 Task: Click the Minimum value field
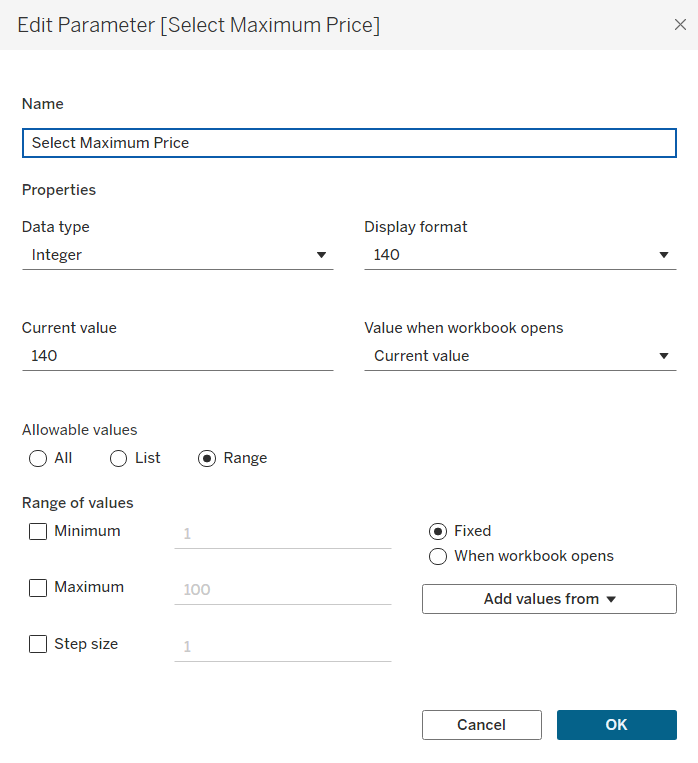tap(282, 534)
